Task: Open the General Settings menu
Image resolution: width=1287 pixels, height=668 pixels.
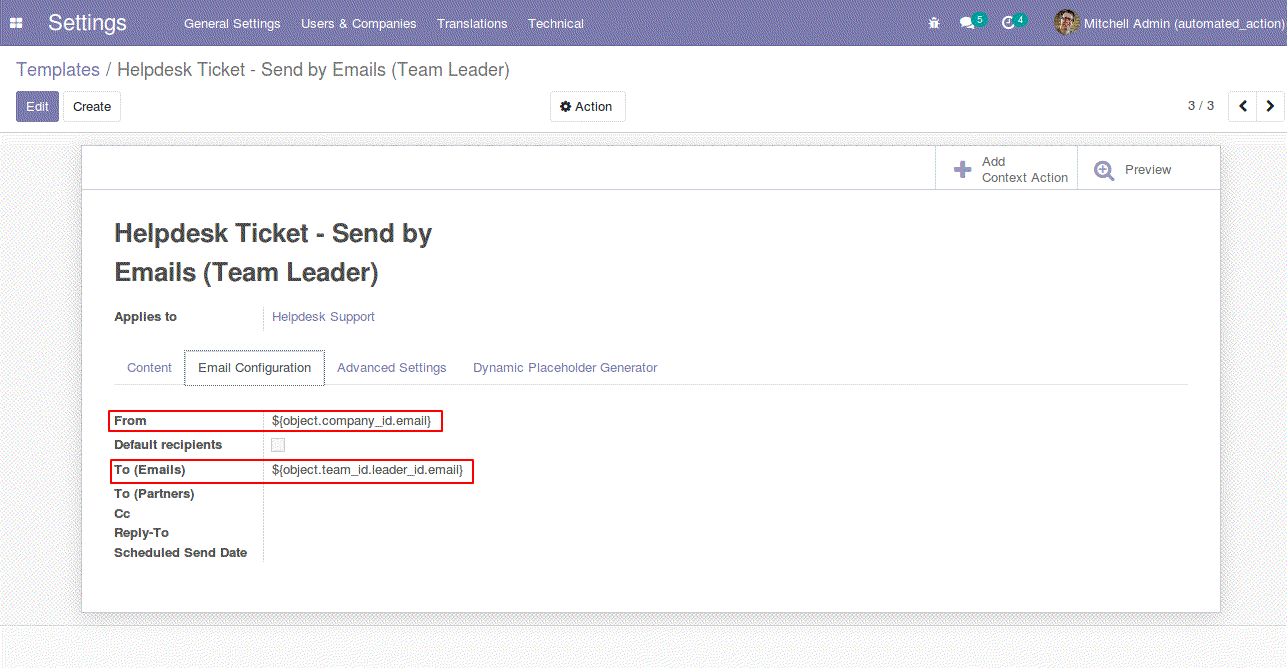Action: click(232, 23)
